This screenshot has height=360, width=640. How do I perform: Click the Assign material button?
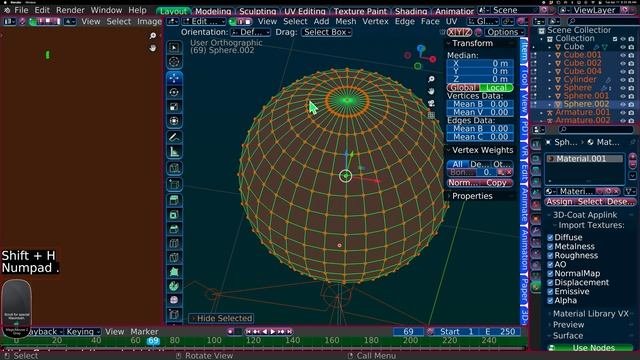click(559, 202)
